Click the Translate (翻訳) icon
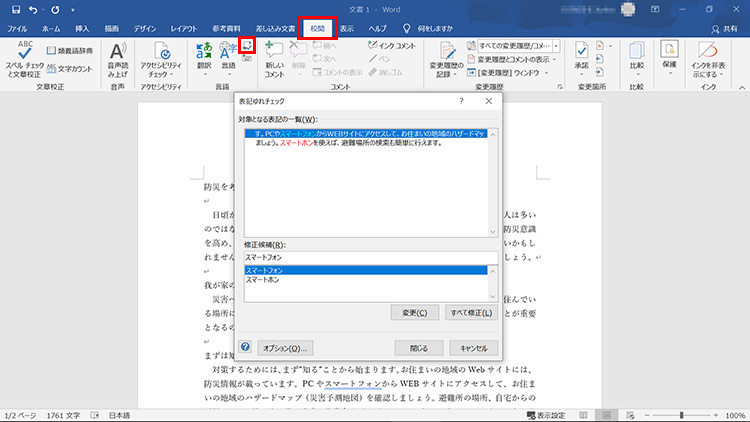Image resolution: width=750 pixels, height=422 pixels. click(204, 58)
